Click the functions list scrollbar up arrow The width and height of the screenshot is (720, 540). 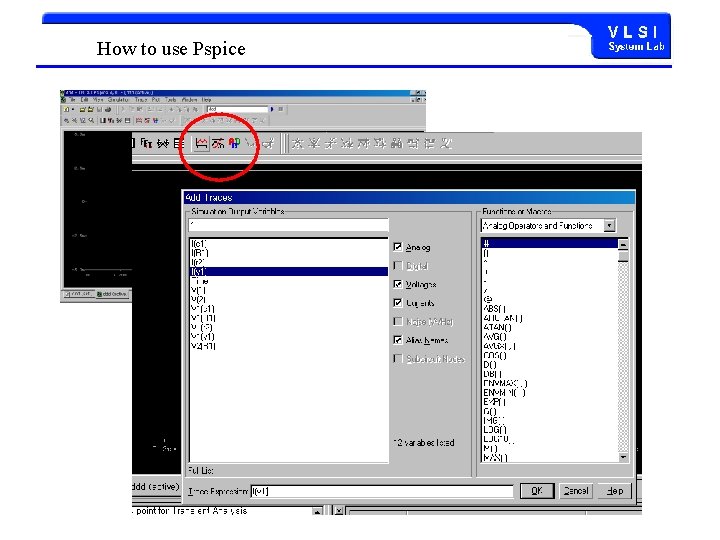[x=623, y=244]
